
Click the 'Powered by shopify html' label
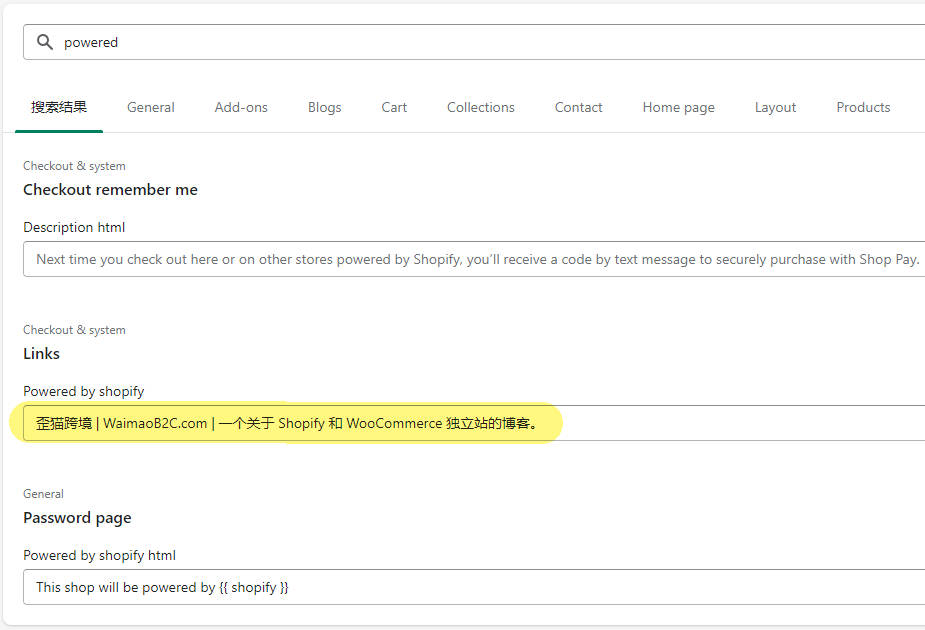tap(100, 555)
